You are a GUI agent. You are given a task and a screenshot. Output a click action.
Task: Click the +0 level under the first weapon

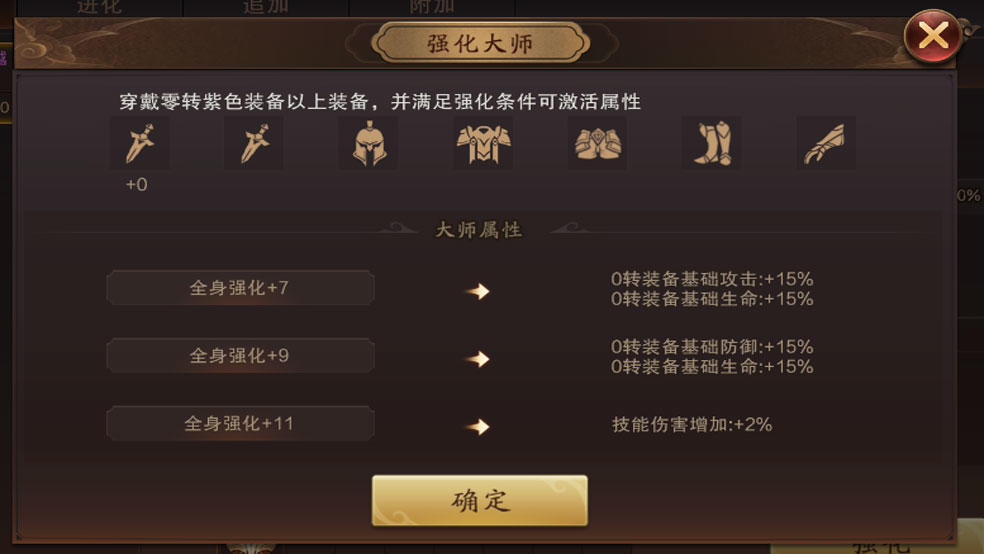(137, 185)
